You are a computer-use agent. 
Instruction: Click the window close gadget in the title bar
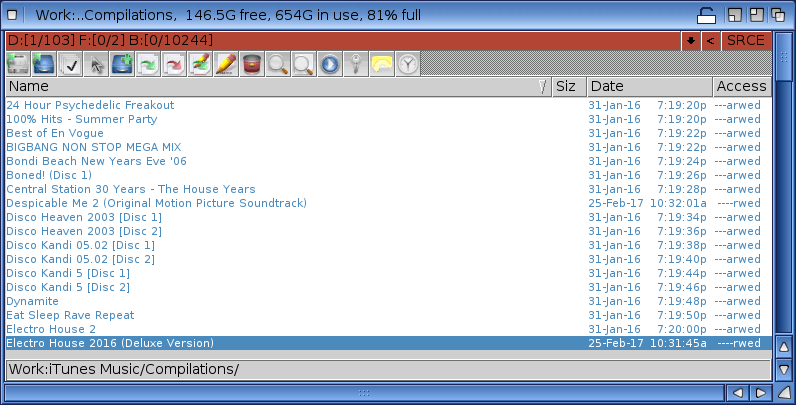coord(12,15)
